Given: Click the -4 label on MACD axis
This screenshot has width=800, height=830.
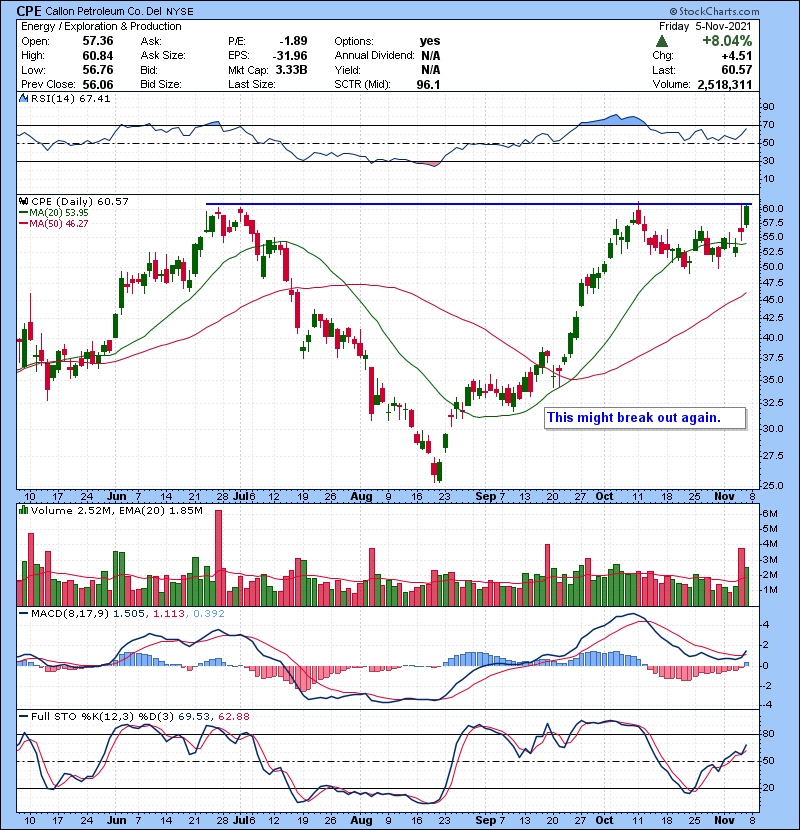Looking at the screenshot, I should click(x=768, y=705).
